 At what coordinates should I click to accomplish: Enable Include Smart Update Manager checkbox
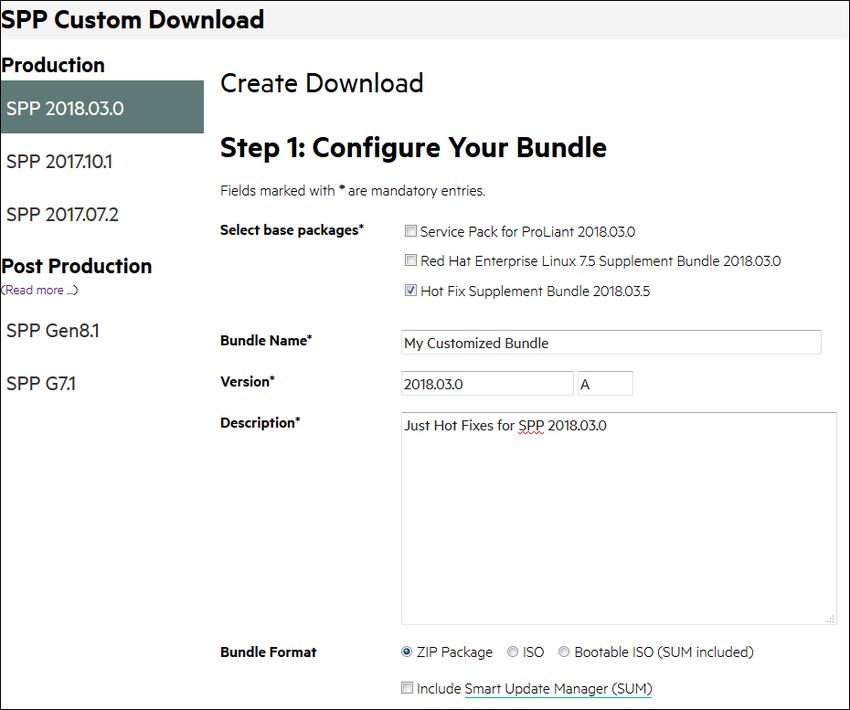pos(407,688)
